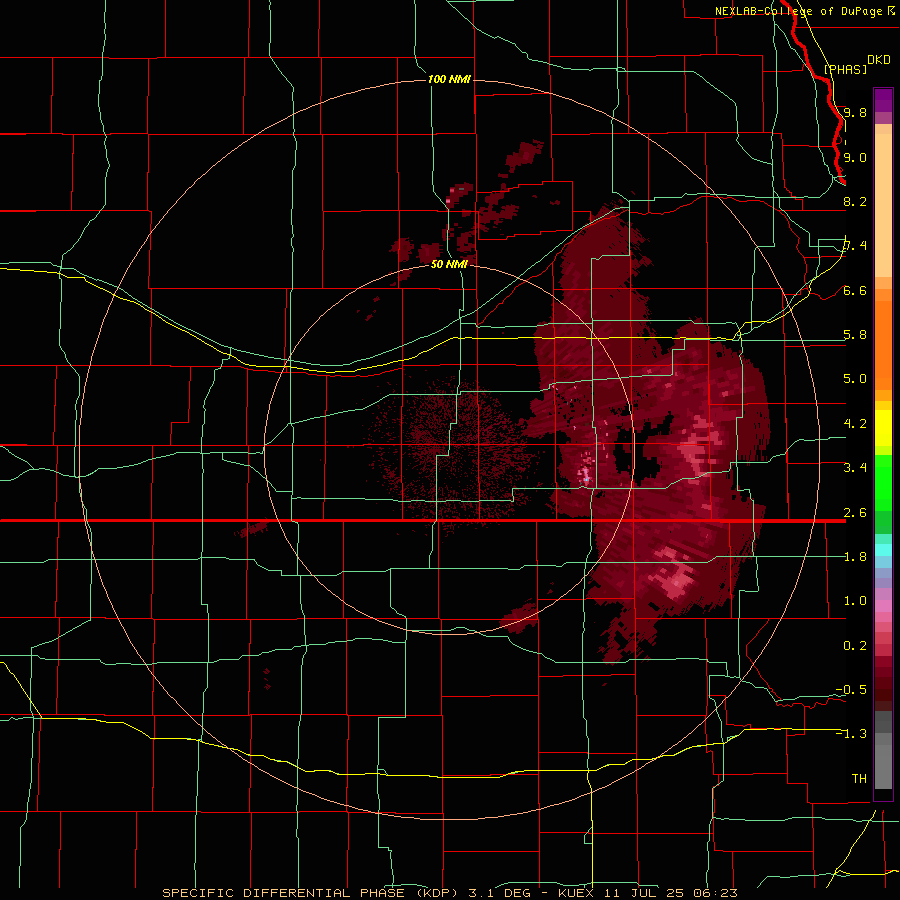Select the -0.5 scale value
The height and width of the screenshot is (900, 900).
(851, 690)
